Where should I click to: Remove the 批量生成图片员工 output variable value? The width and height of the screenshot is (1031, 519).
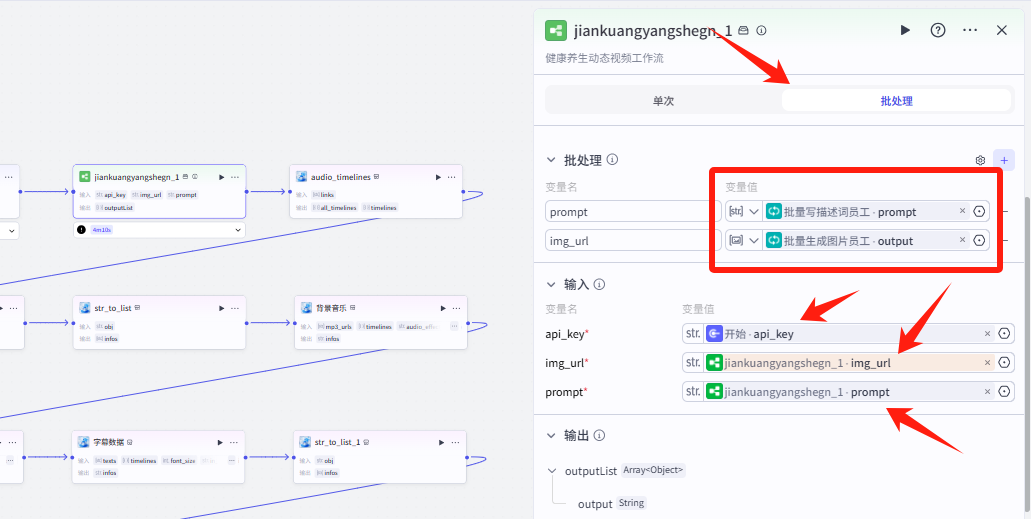tap(962, 241)
